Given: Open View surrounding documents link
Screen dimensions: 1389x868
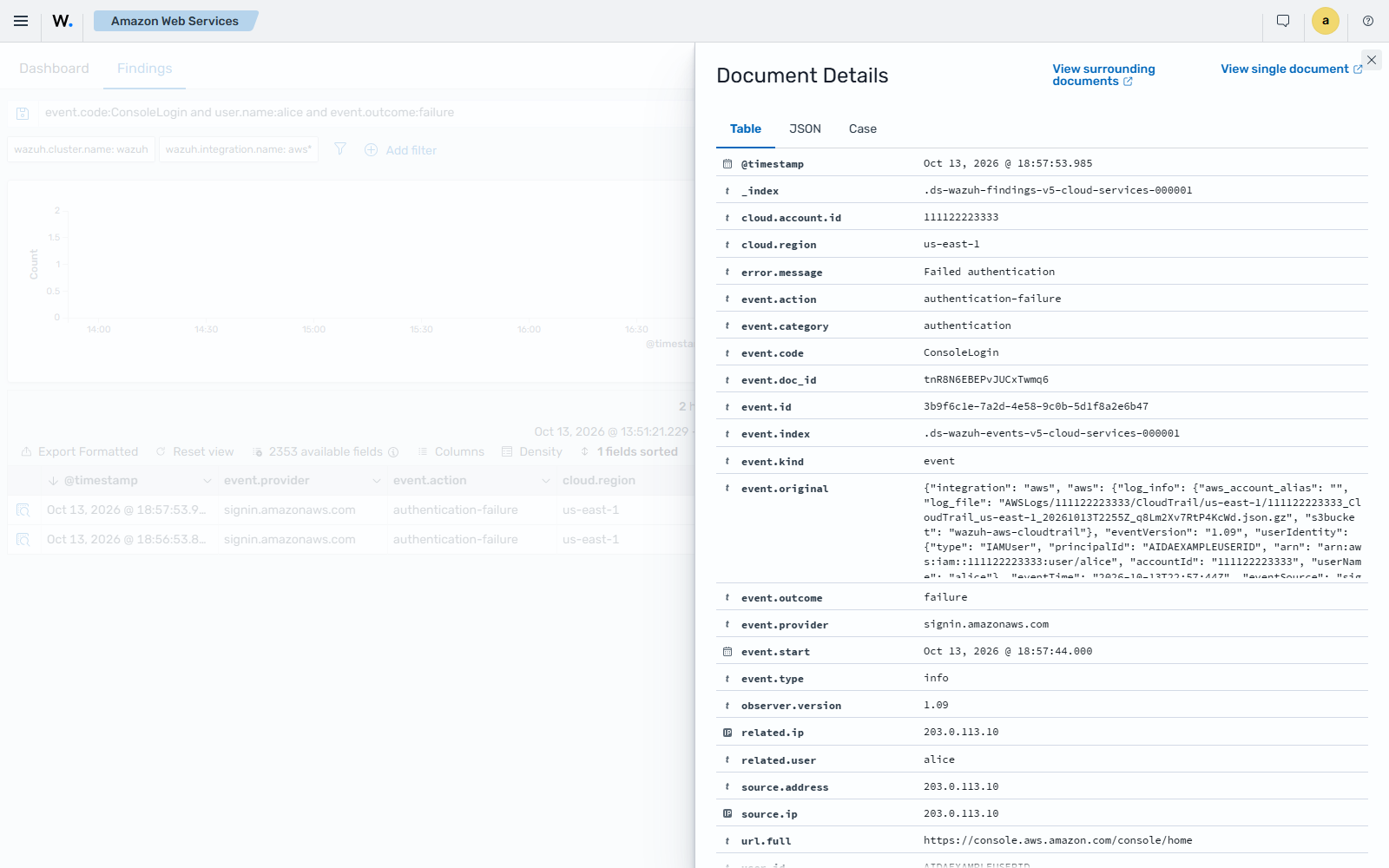Looking at the screenshot, I should coord(1103,75).
